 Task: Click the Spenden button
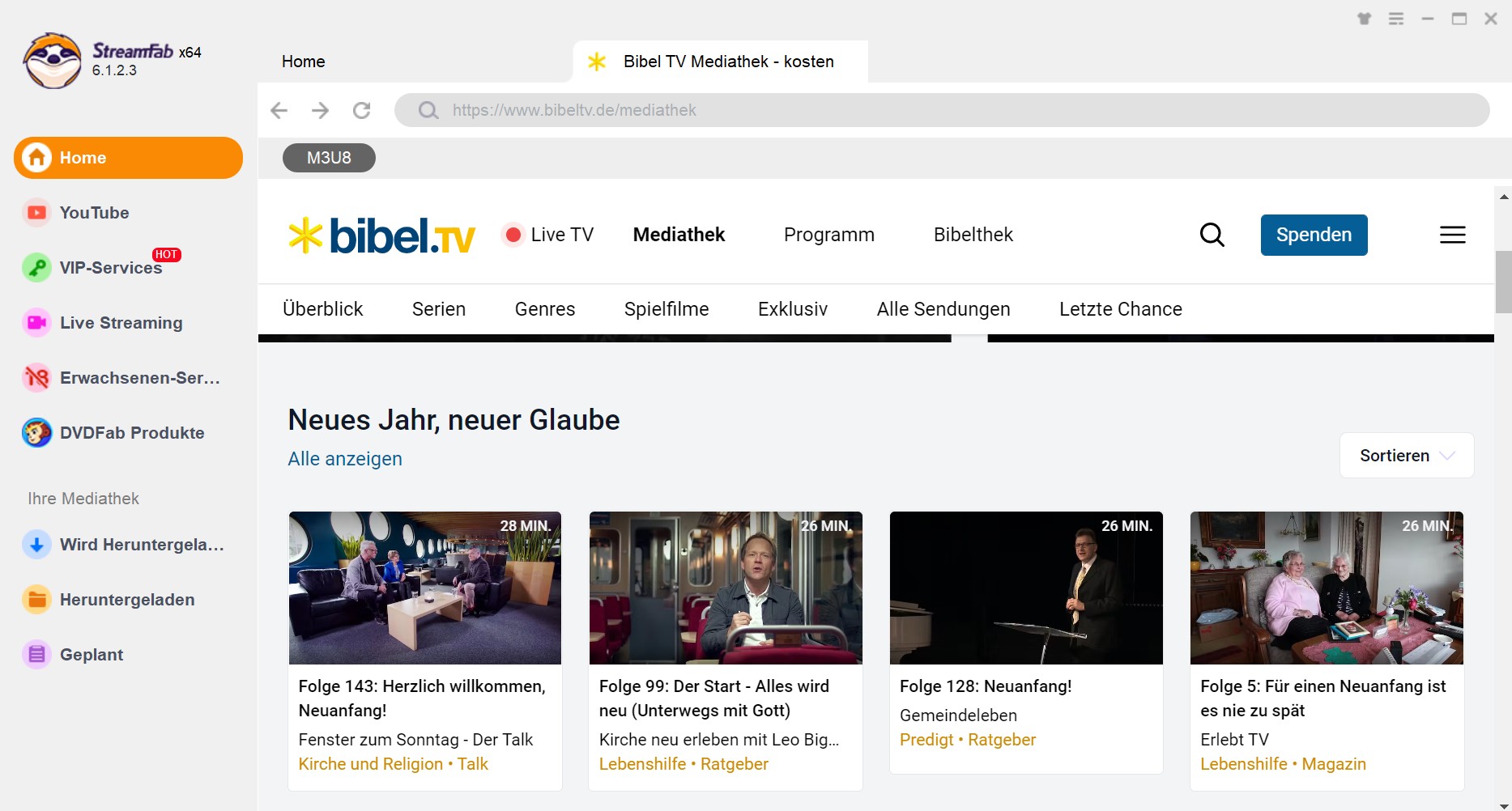(x=1314, y=235)
